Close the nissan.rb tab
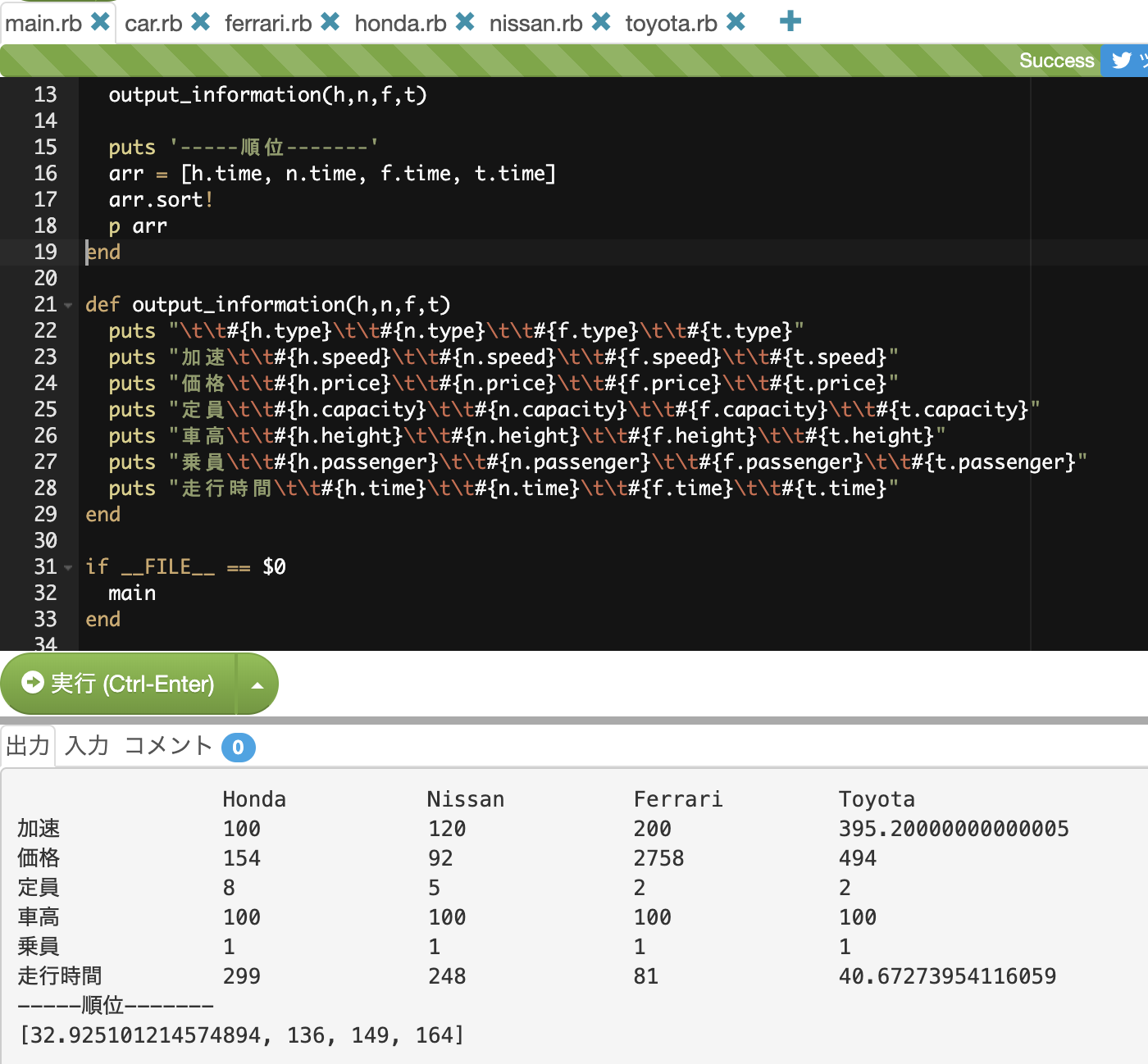 [x=601, y=22]
